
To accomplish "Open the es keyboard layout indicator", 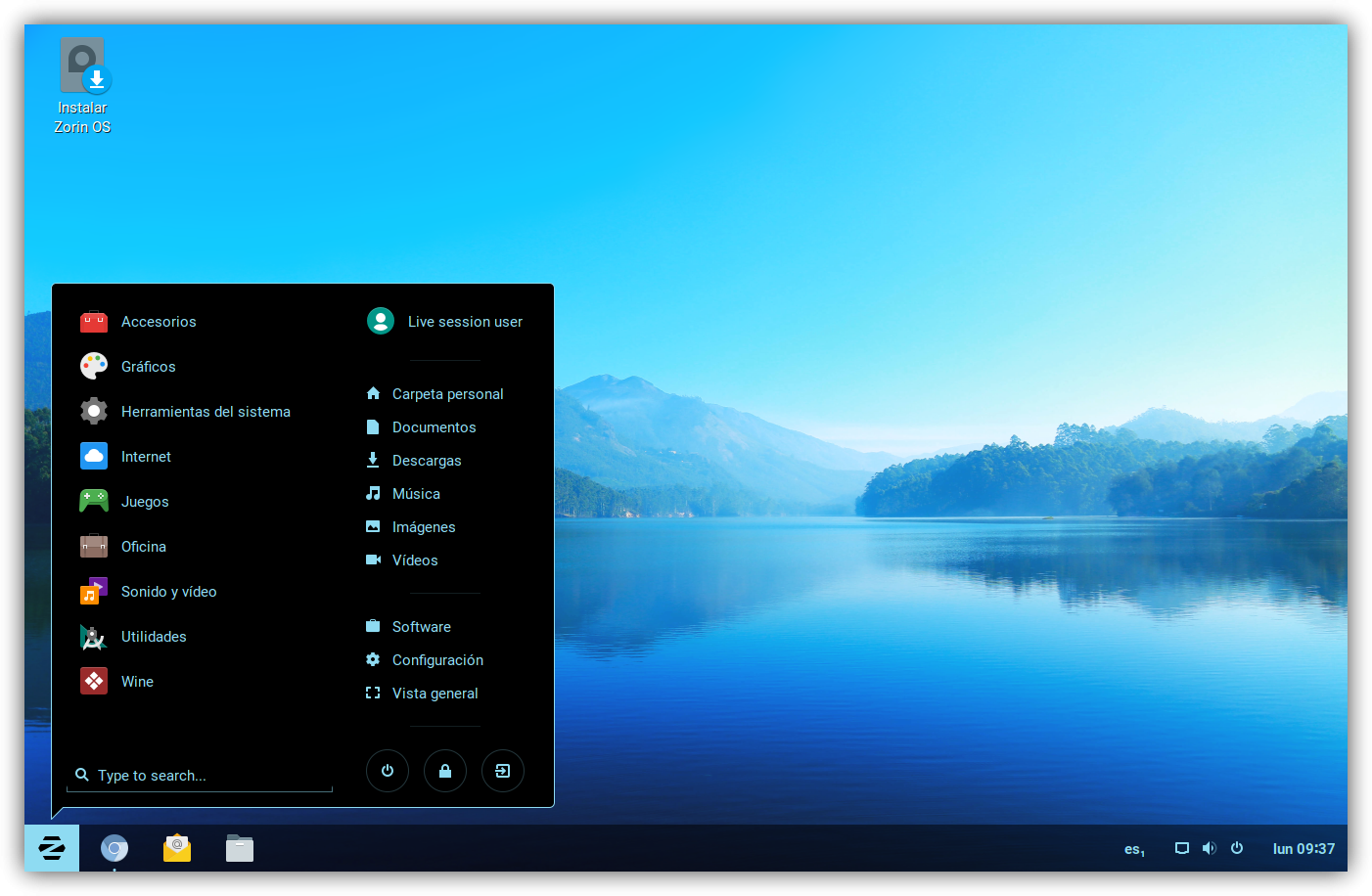I will click(1134, 849).
